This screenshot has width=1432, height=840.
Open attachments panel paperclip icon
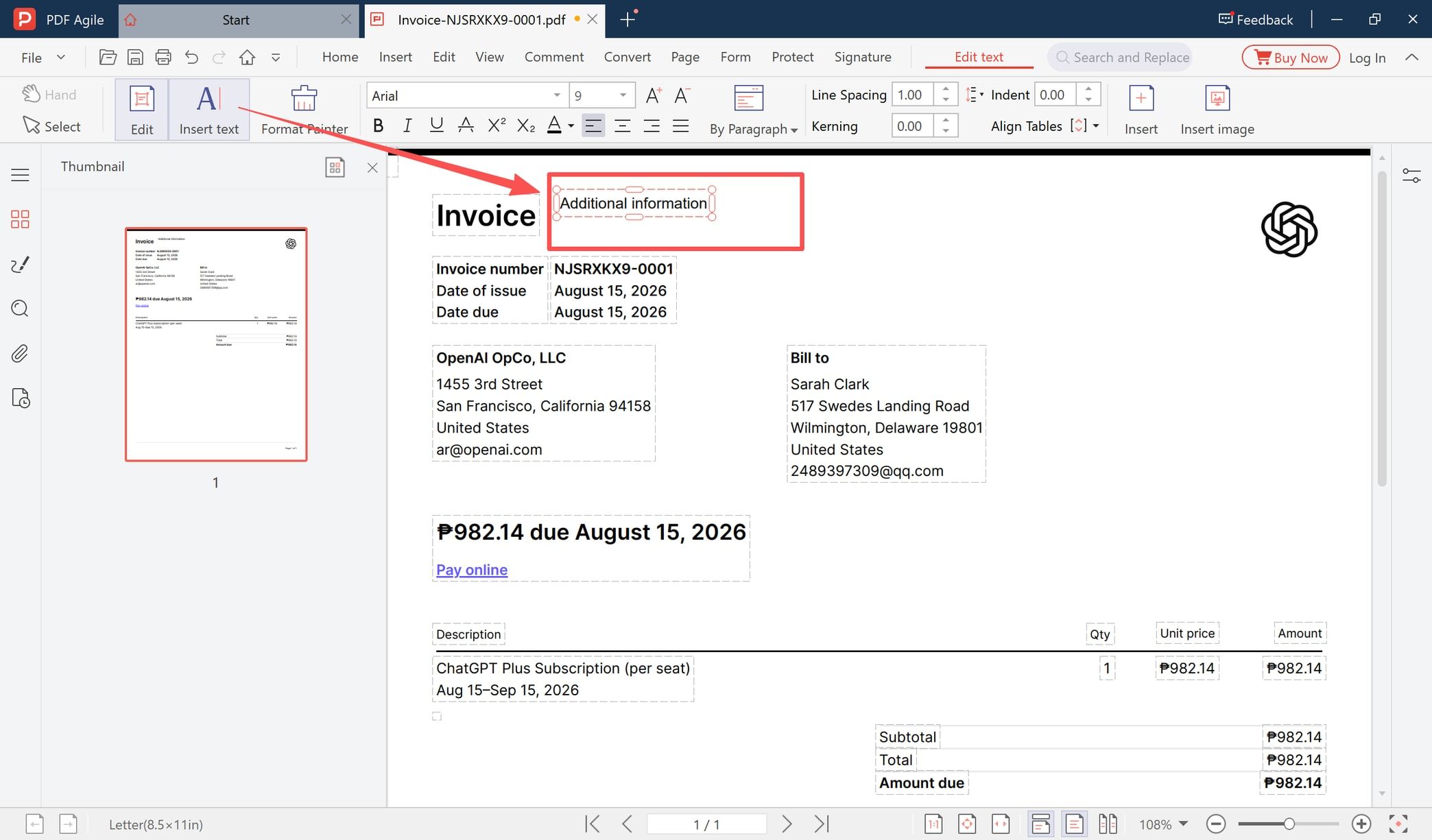pyautogui.click(x=20, y=354)
